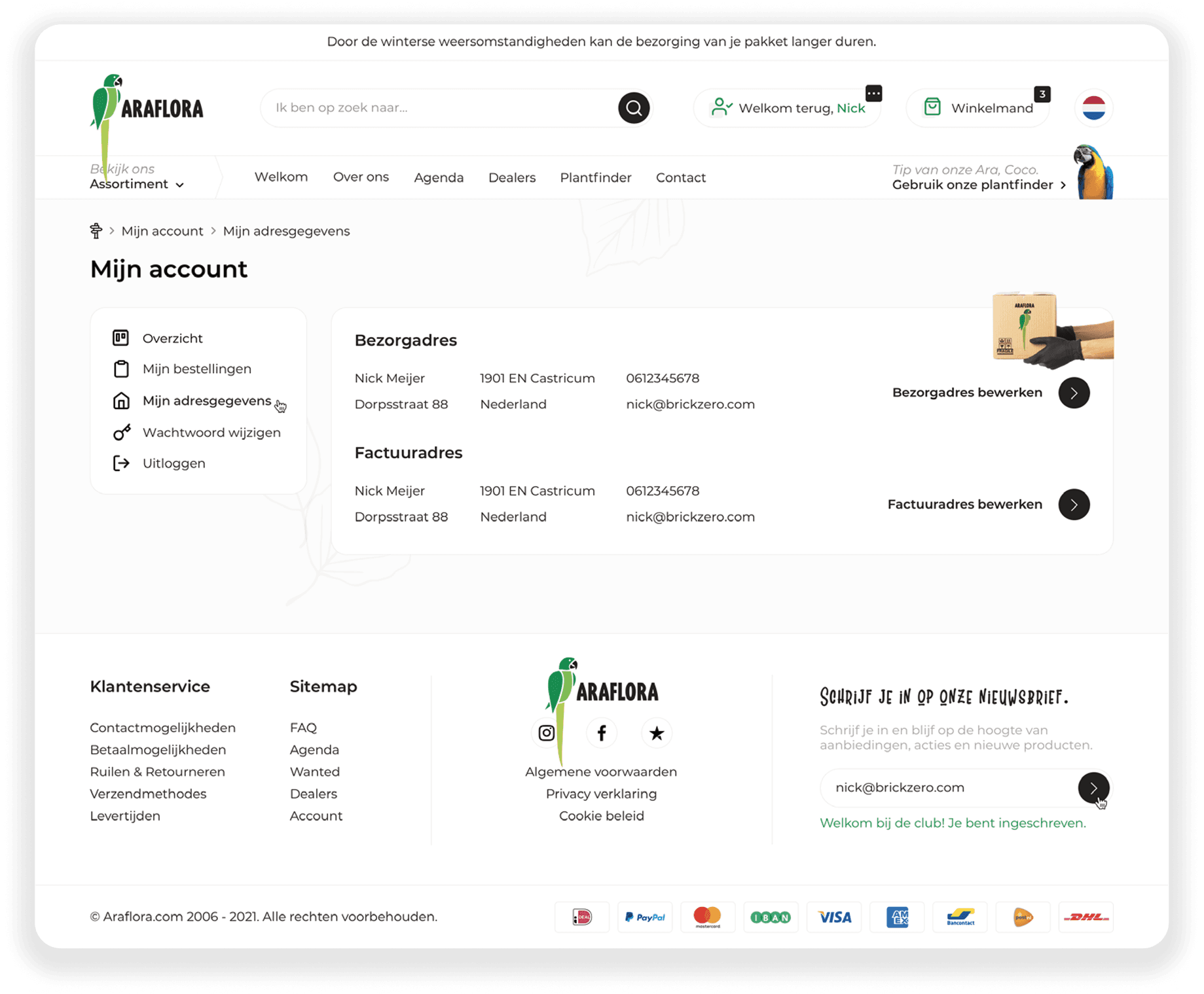Click the PayPal payment logo
Screen dimensions: 1204x994
pyautogui.click(x=645, y=917)
